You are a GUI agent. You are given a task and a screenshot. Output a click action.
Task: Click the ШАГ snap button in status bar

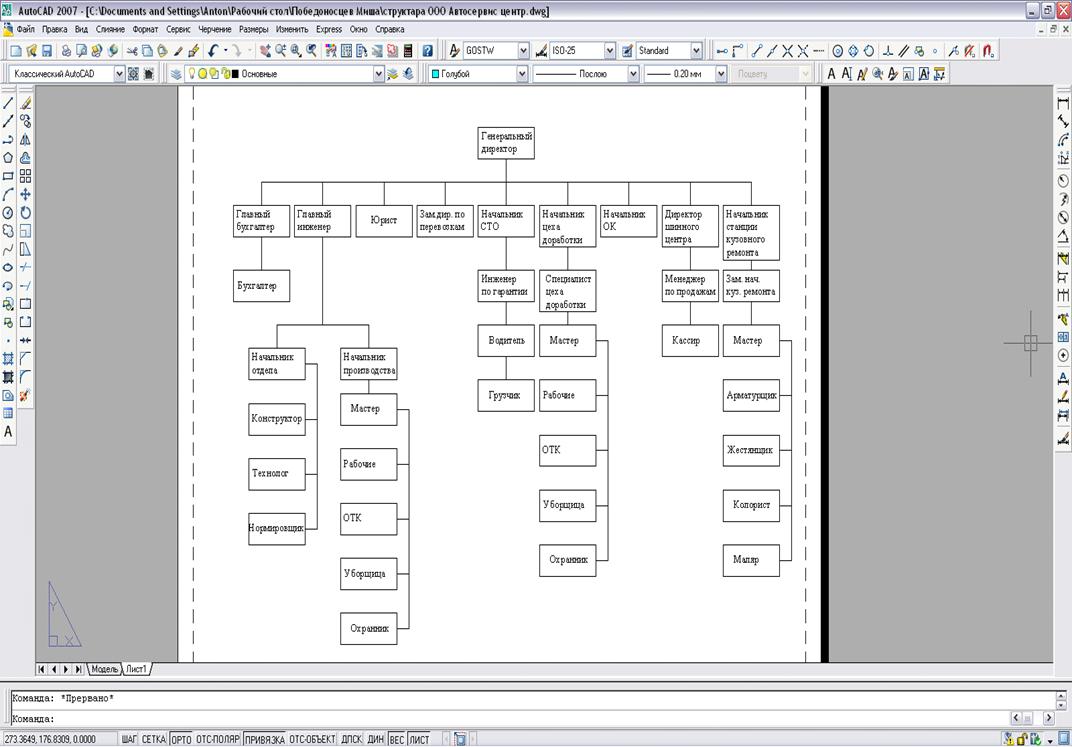[x=128, y=740]
